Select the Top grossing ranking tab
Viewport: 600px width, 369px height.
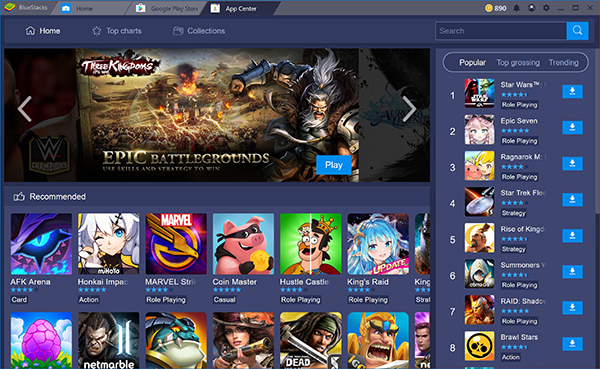coord(518,62)
